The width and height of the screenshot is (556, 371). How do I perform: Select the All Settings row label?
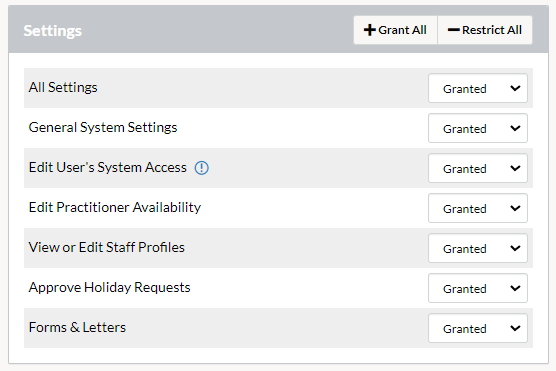coord(63,87)
